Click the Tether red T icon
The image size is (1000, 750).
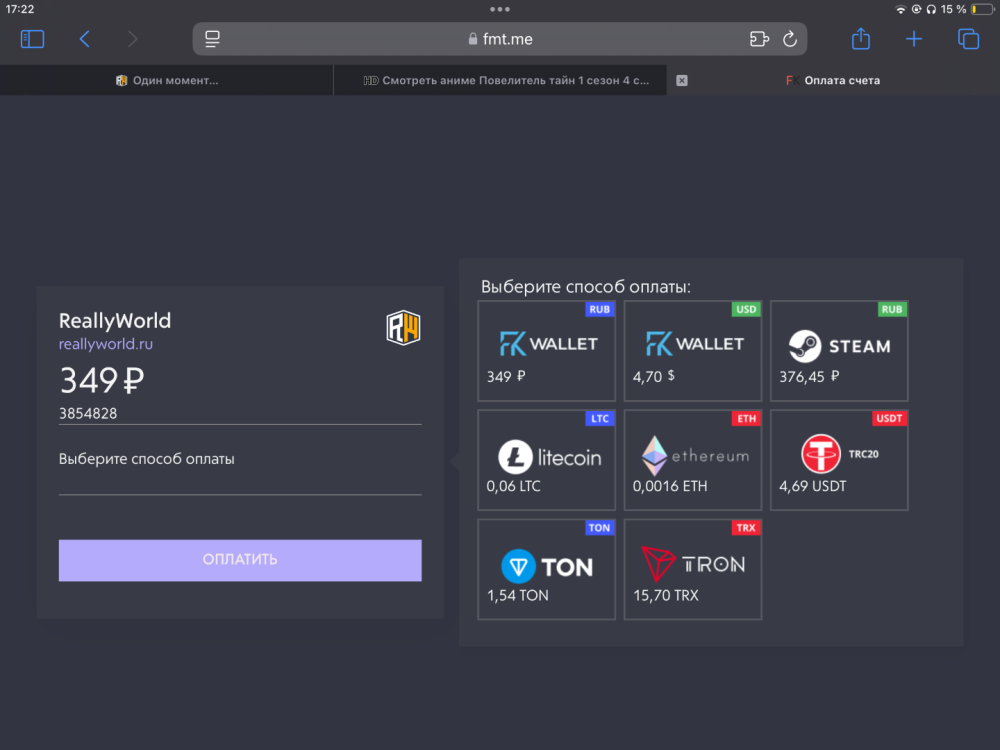click(x=820, y=453)
